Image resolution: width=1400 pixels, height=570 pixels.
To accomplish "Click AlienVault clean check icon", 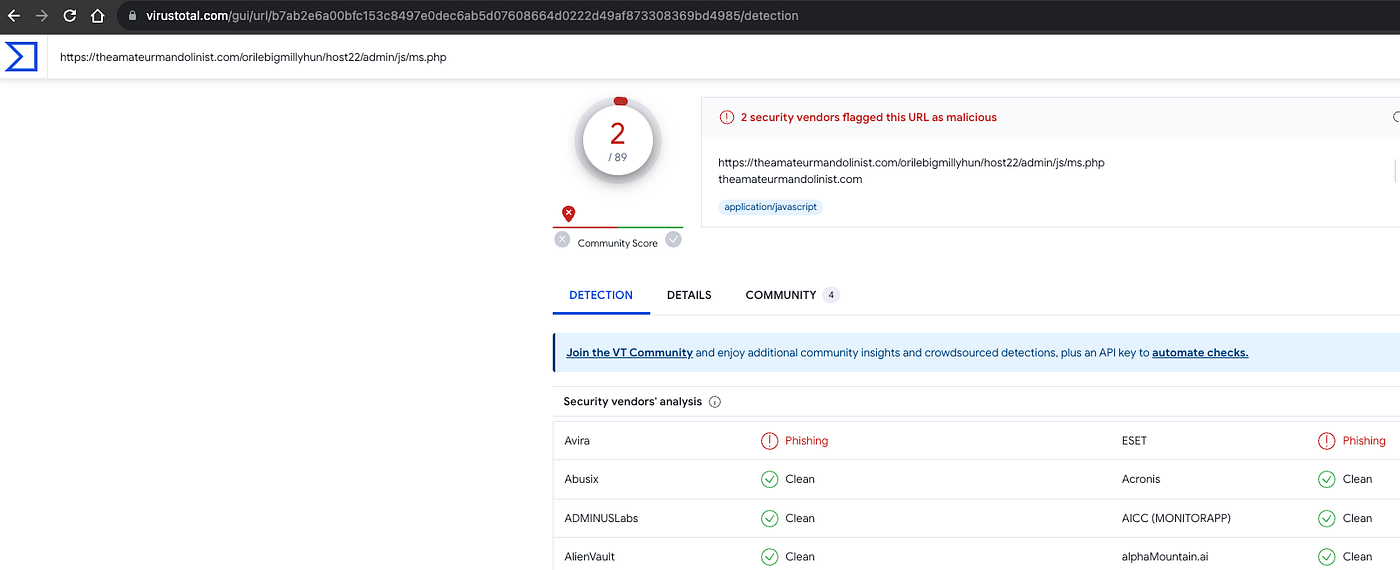I will pos(769,557).
